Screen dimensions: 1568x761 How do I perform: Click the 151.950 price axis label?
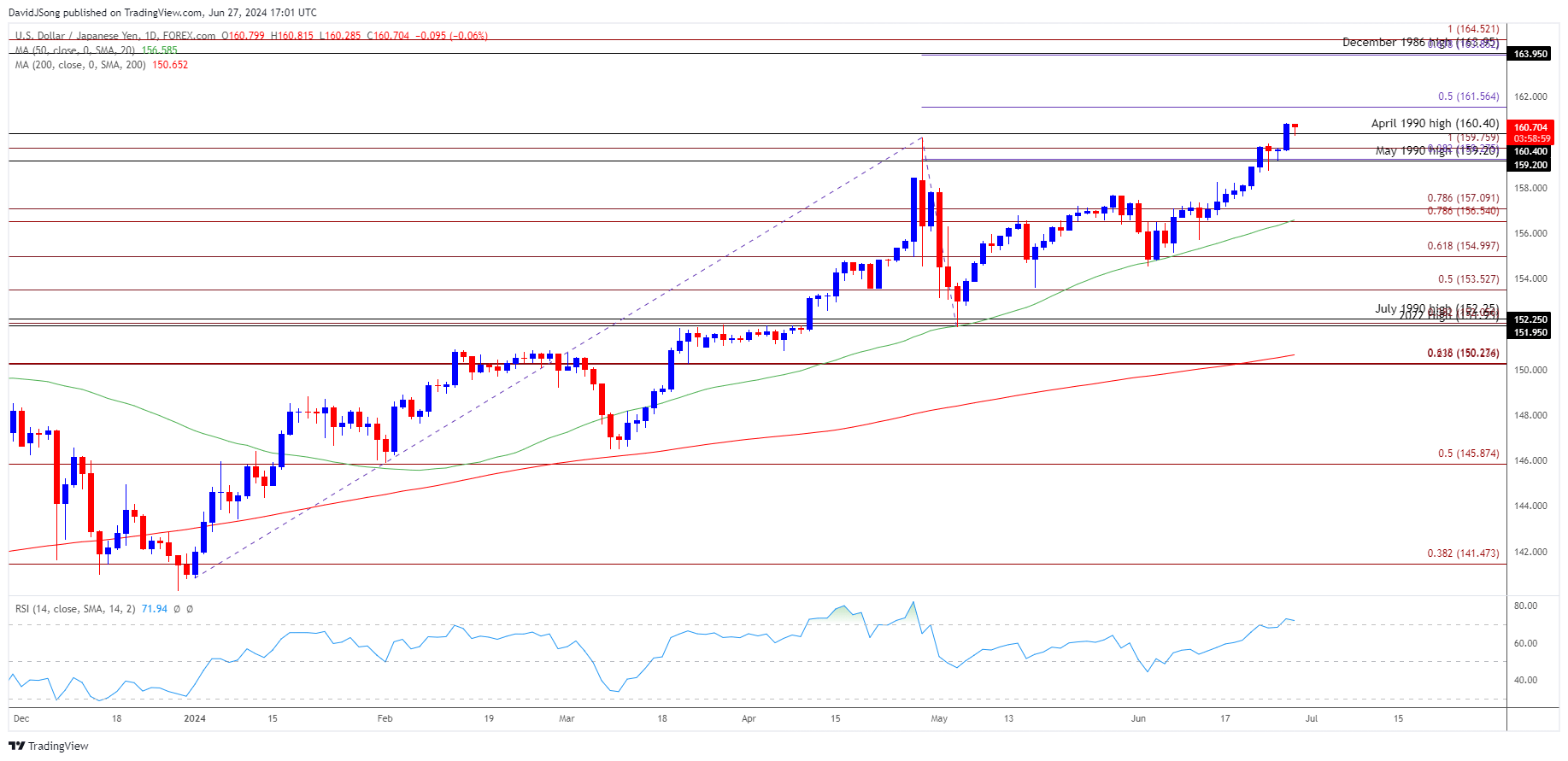coord(1530,332)
